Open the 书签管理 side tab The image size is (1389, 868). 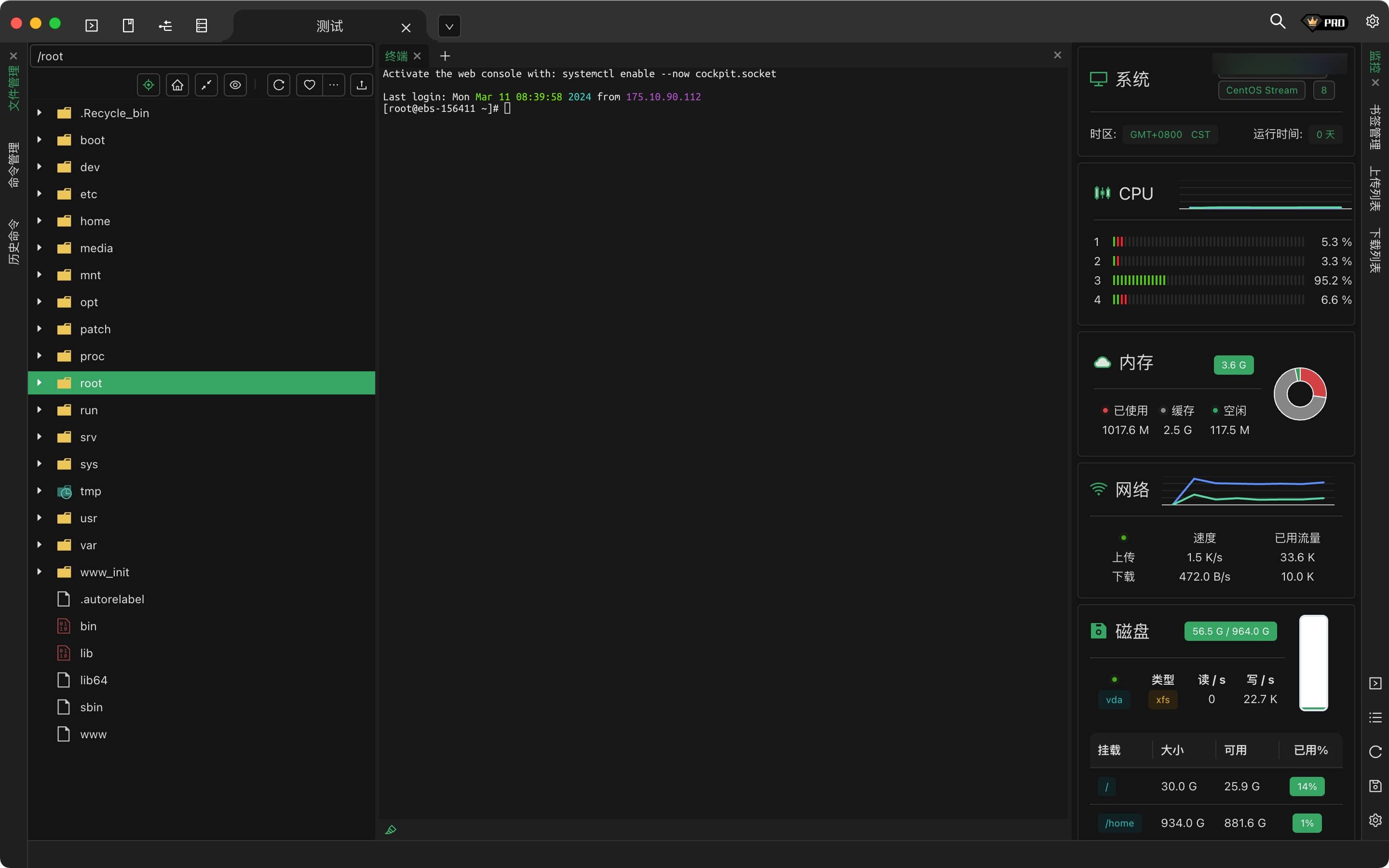[x=1375, y=127]
